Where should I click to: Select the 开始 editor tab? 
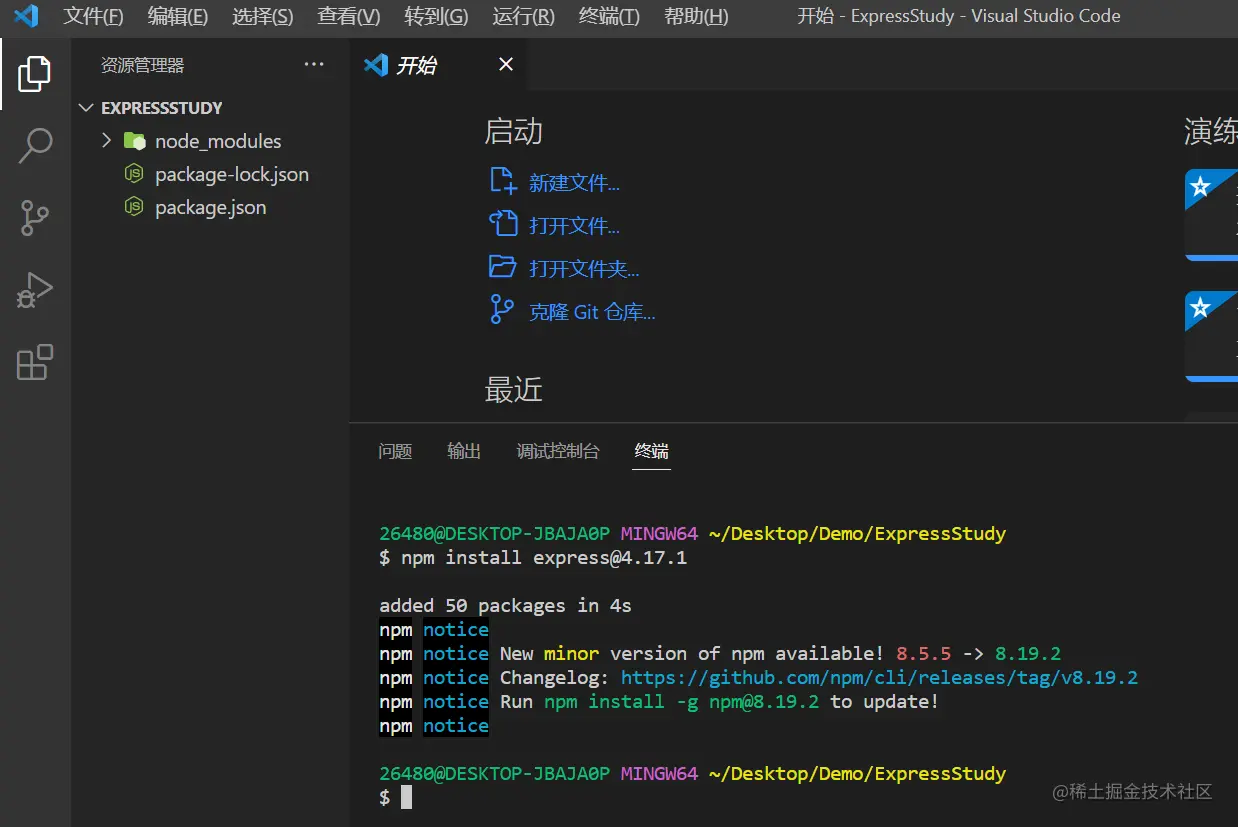438,65
